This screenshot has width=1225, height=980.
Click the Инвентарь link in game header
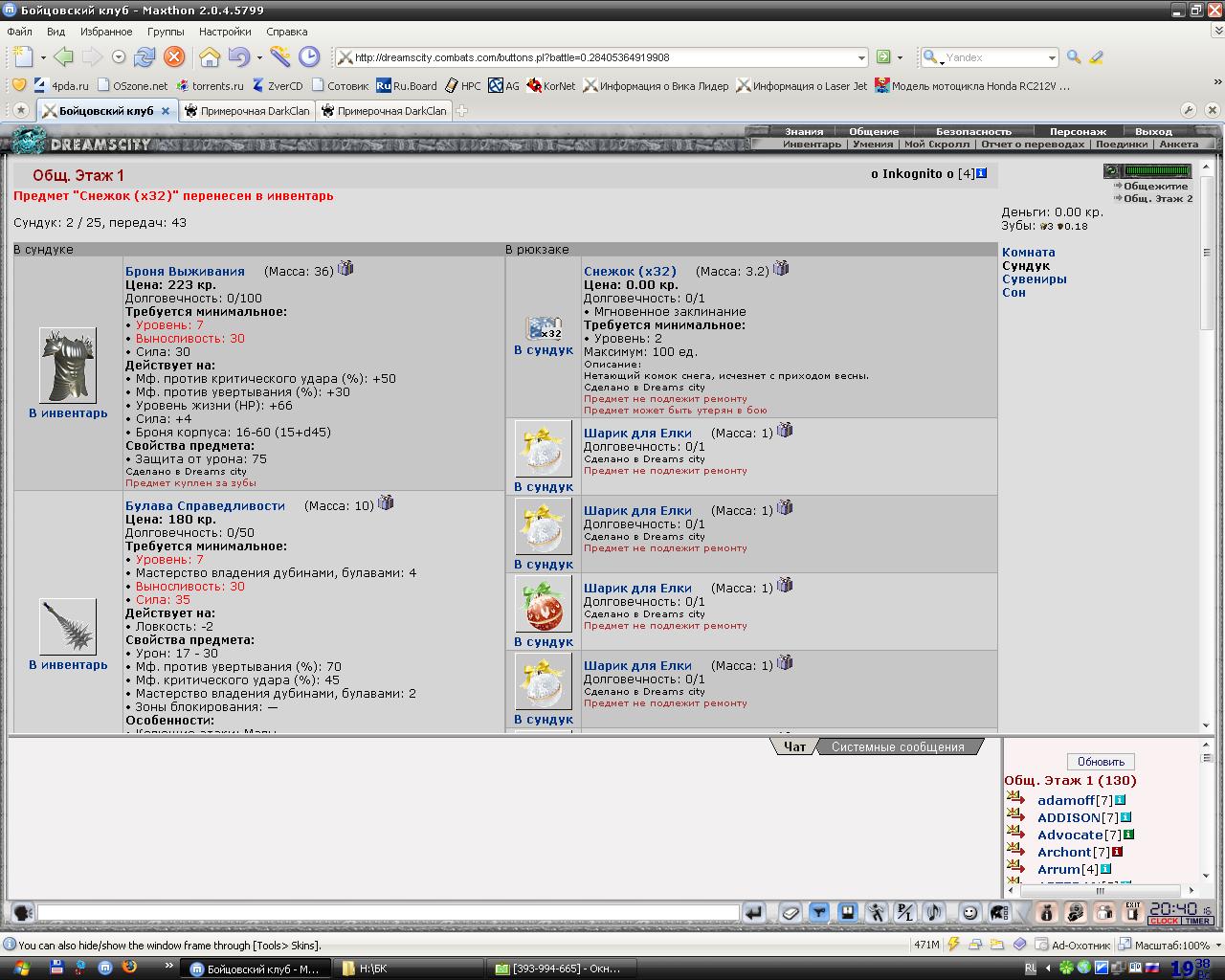click(812, 145)
